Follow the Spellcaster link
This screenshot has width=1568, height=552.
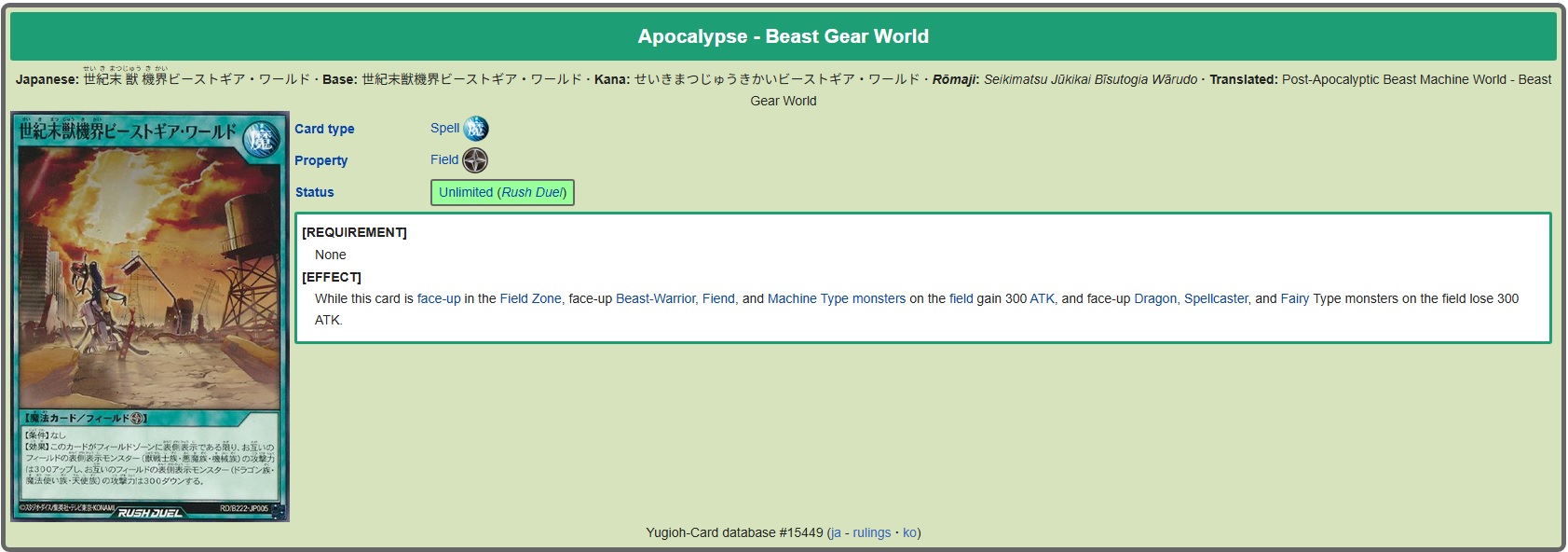click(1216, 298)
